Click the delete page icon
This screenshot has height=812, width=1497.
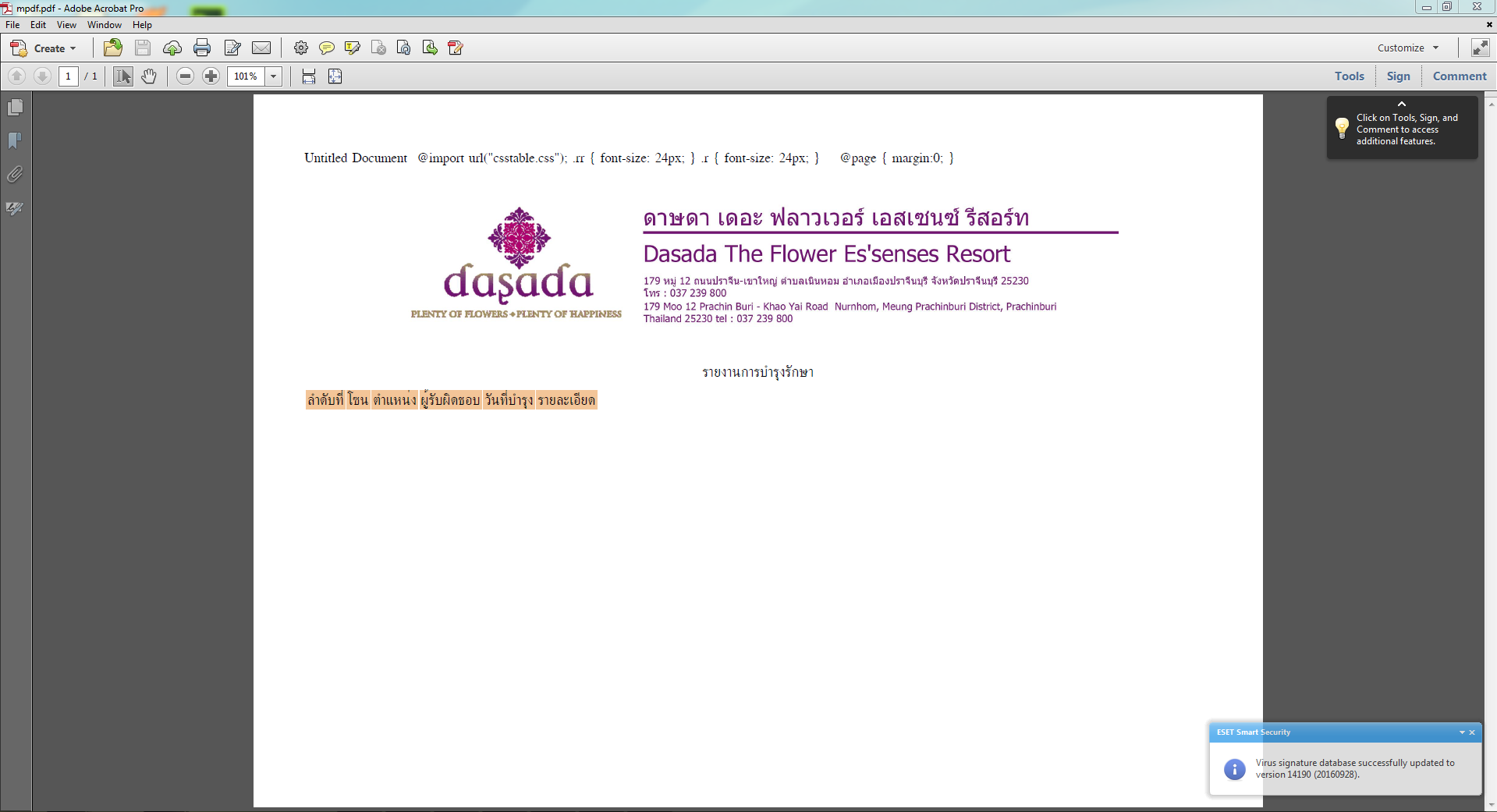point(378,48)
